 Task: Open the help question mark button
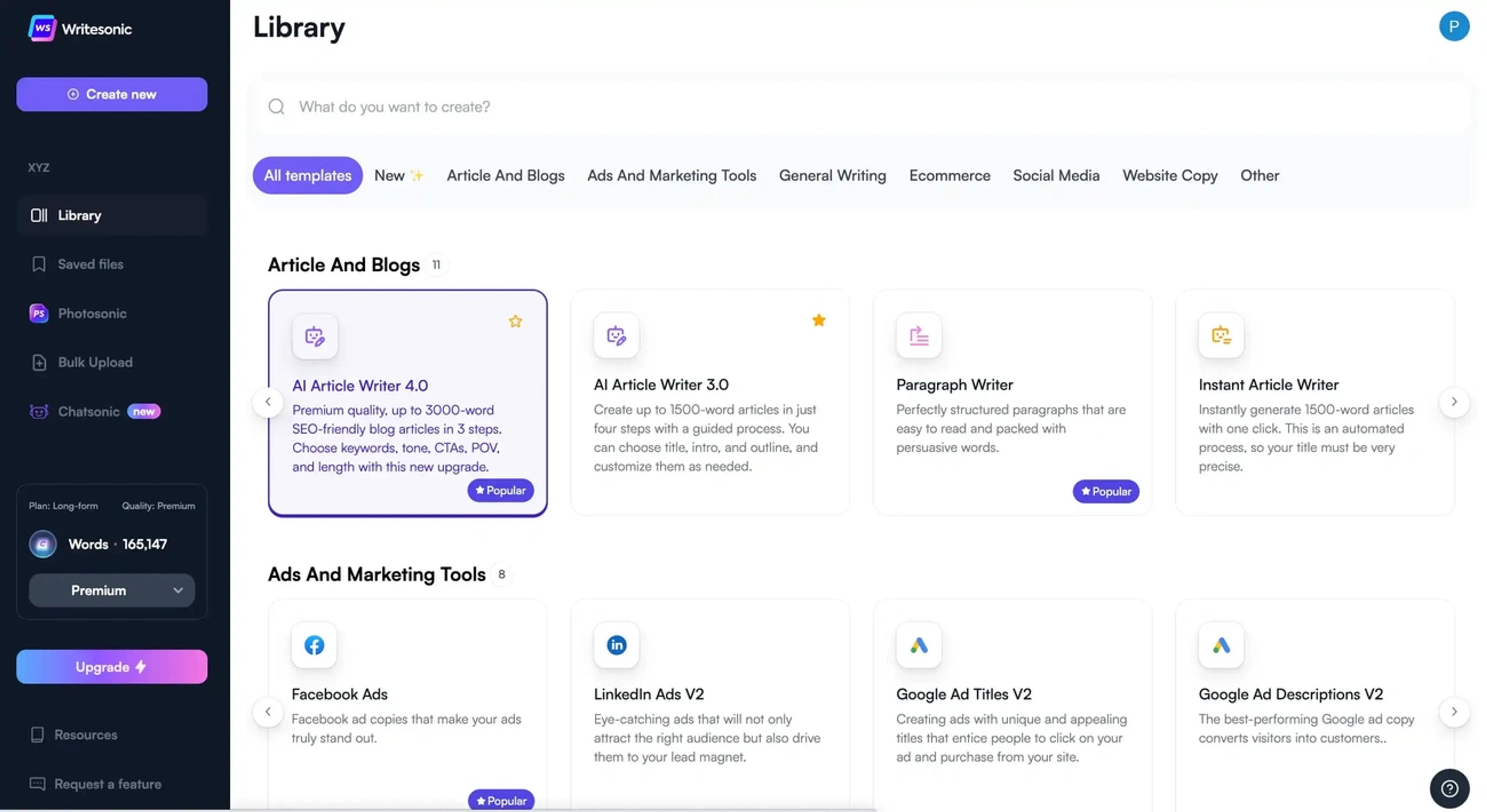click(1449, 788)
